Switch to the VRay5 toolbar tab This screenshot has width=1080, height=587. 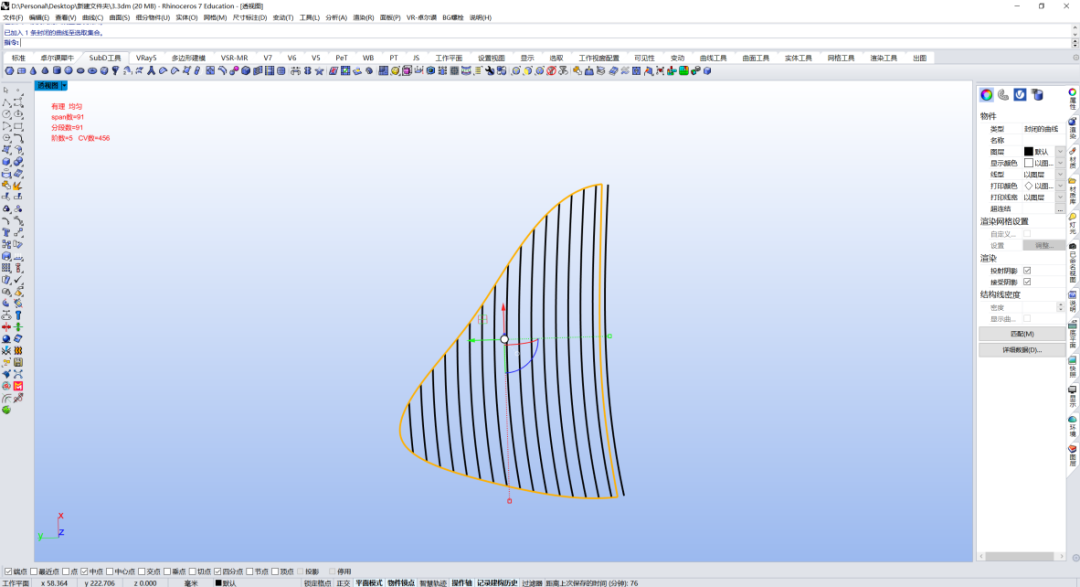pyautogui.click(x=146, y=58)
